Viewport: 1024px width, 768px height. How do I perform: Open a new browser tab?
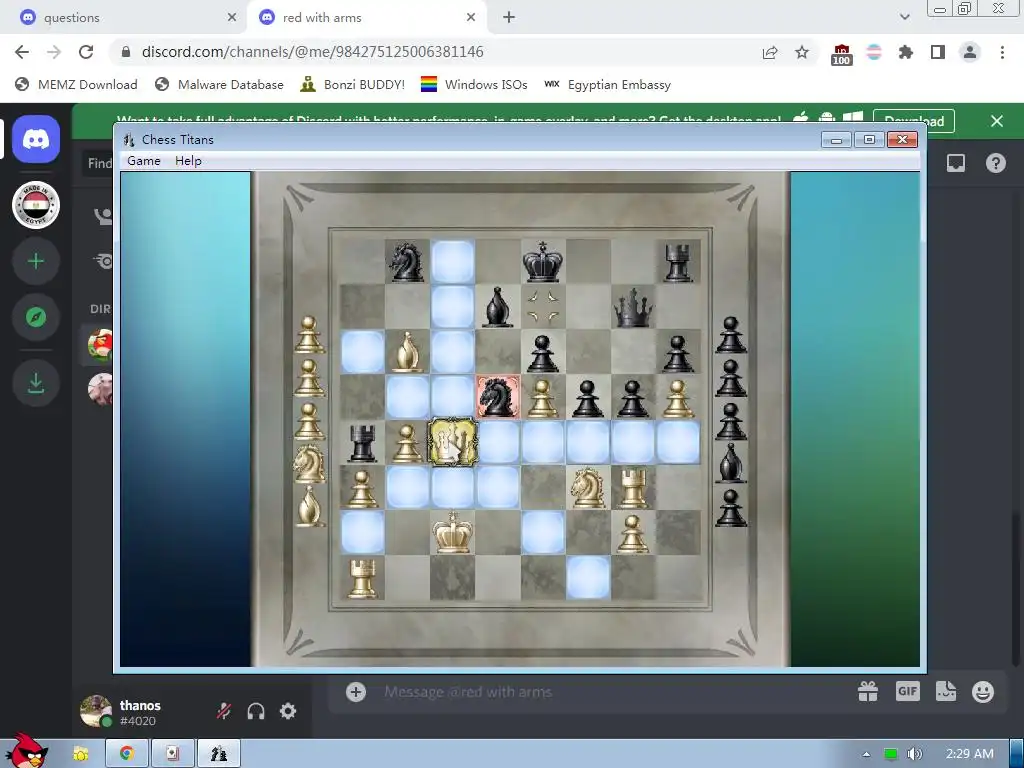point(509,18)
